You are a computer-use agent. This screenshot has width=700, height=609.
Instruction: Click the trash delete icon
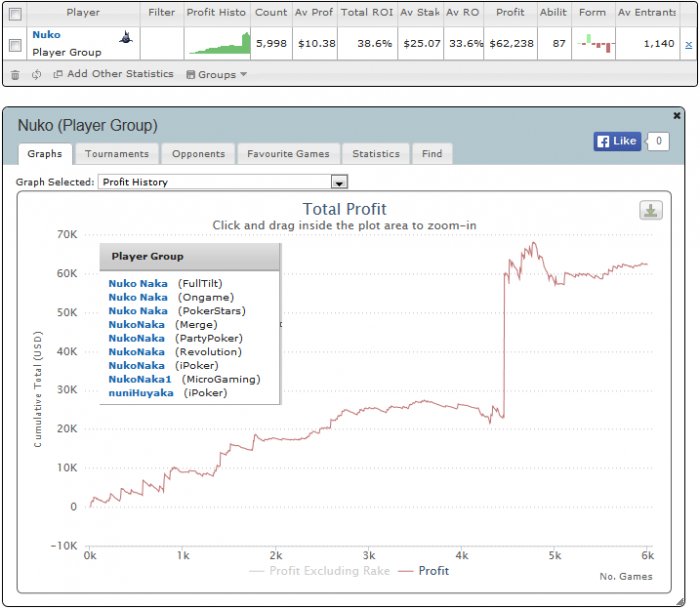click(x=15, y=75)
